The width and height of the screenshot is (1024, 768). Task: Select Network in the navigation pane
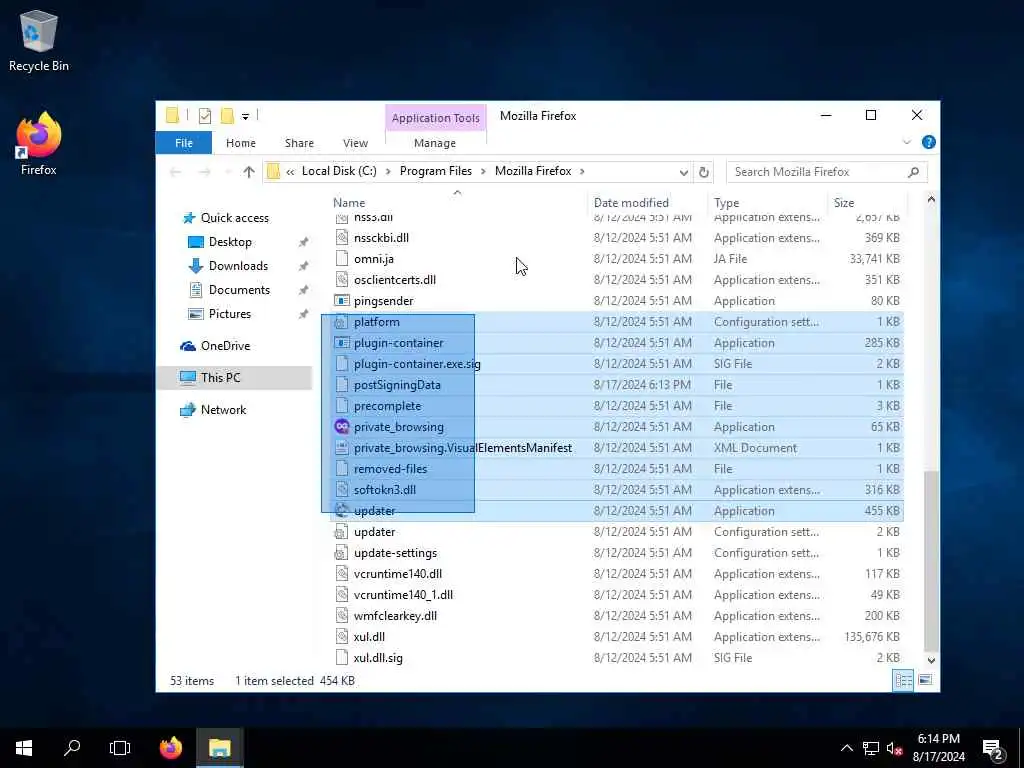(x=223, y=410)
